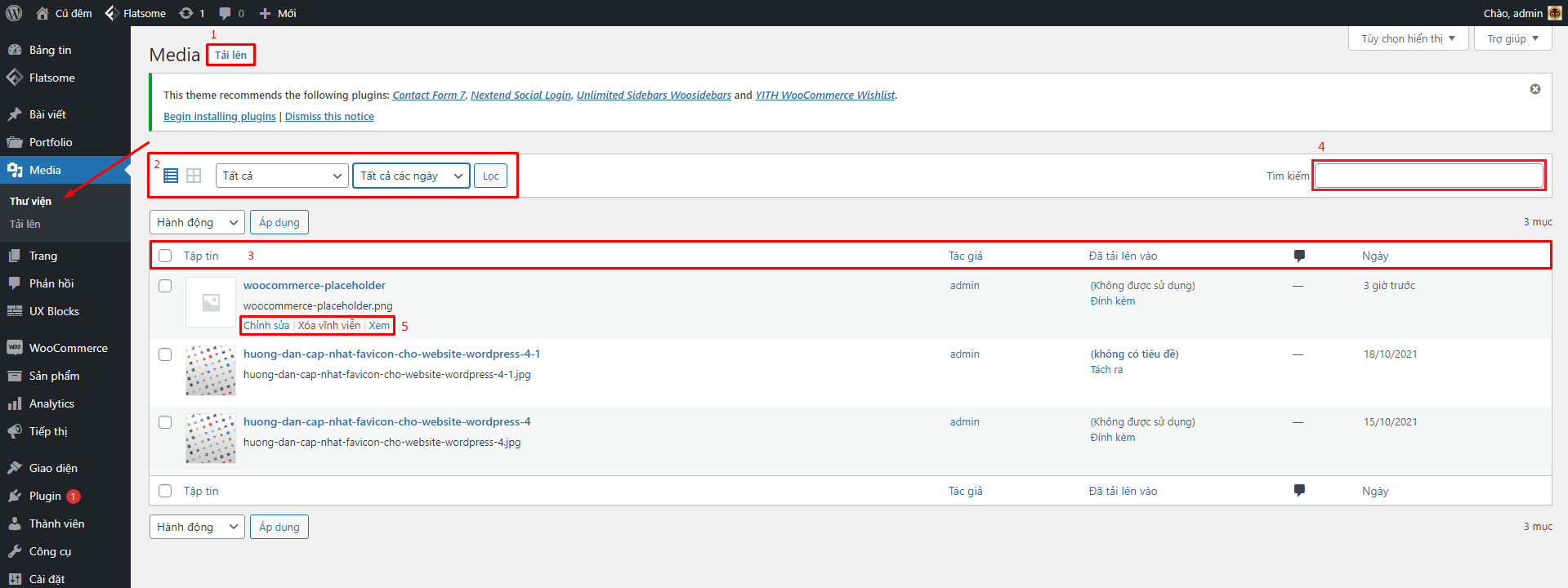
Task: Open Portfolio sidebar menu
Action: 65,142
